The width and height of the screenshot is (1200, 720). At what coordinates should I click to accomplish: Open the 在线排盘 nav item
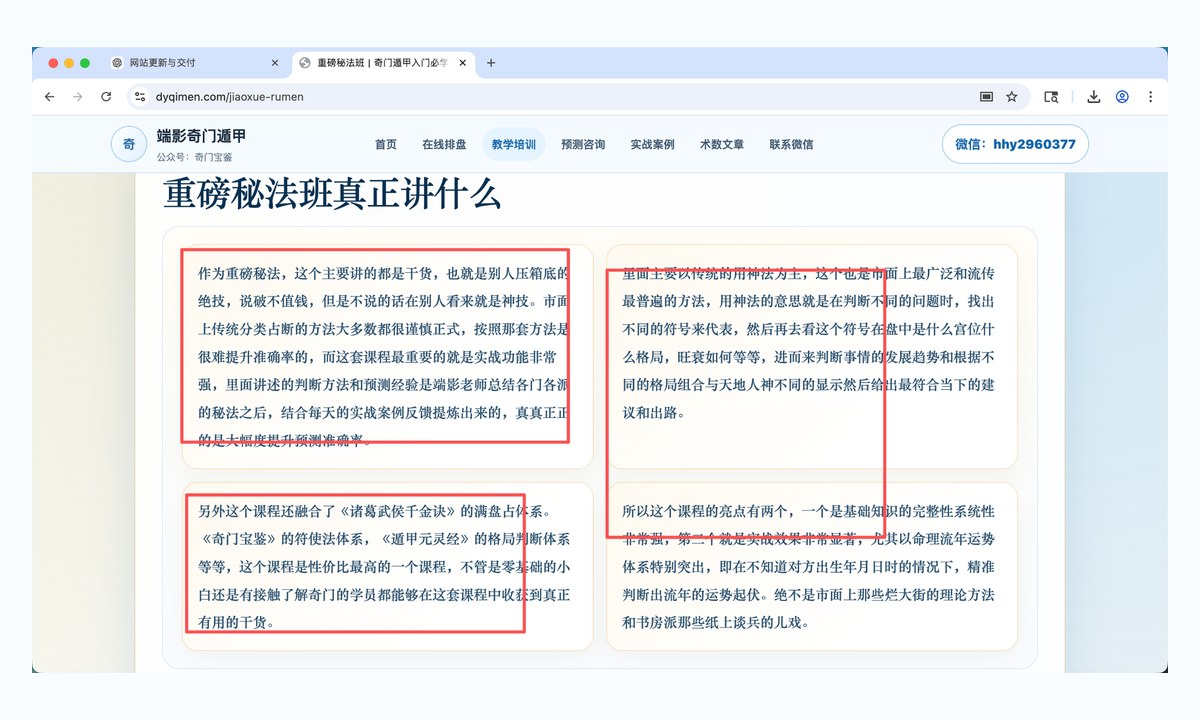point(444,144)
